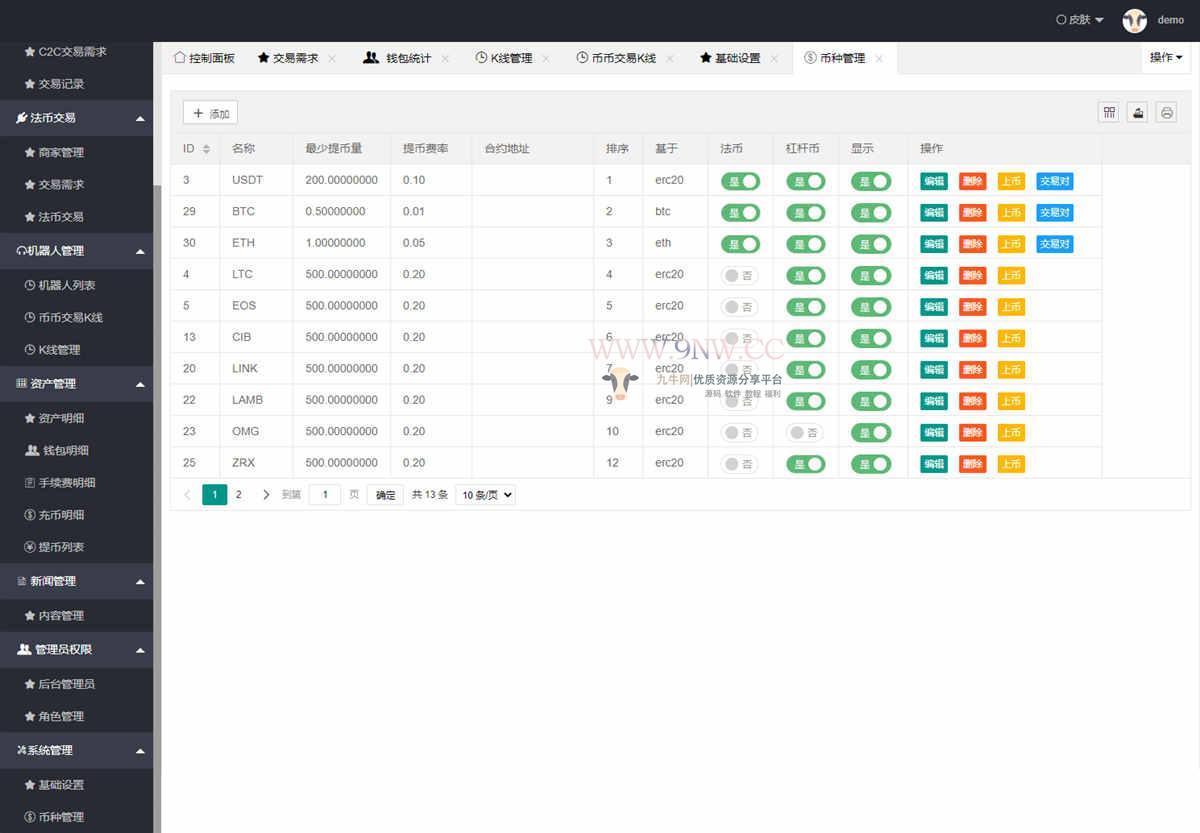1200x833 pixels.
Task: Close the 钱包统计 tab
Action: (x=445, y=59)
